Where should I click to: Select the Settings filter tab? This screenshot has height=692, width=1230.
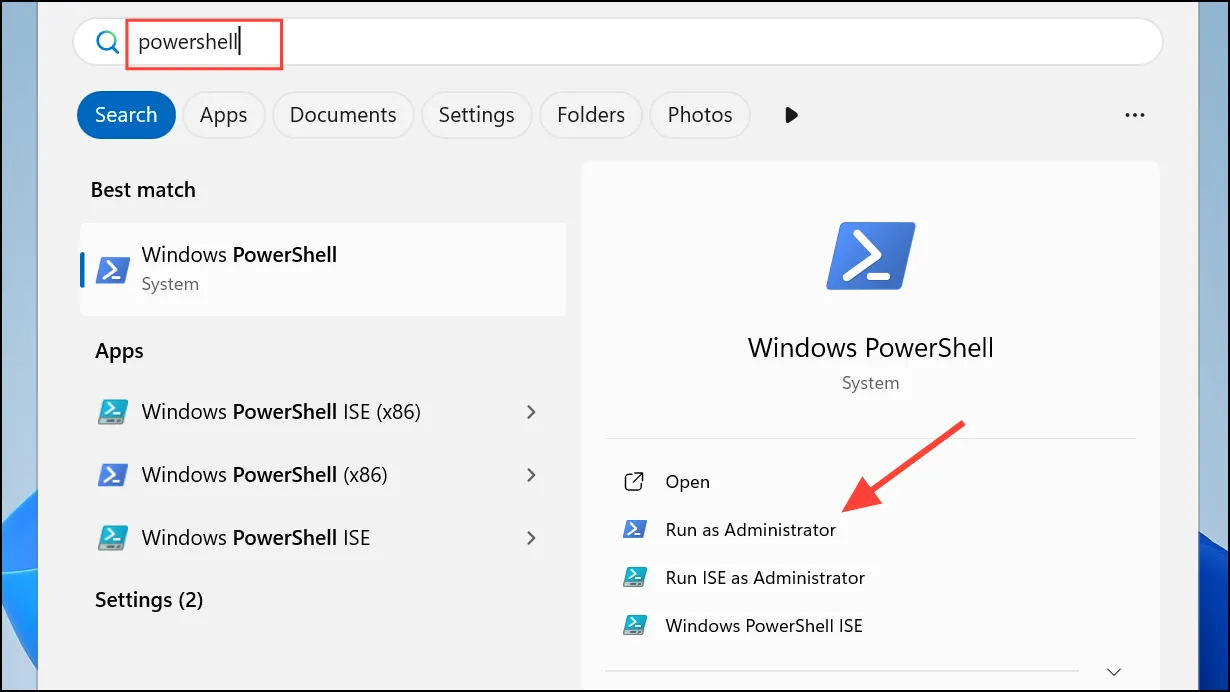tap(476, 115)
